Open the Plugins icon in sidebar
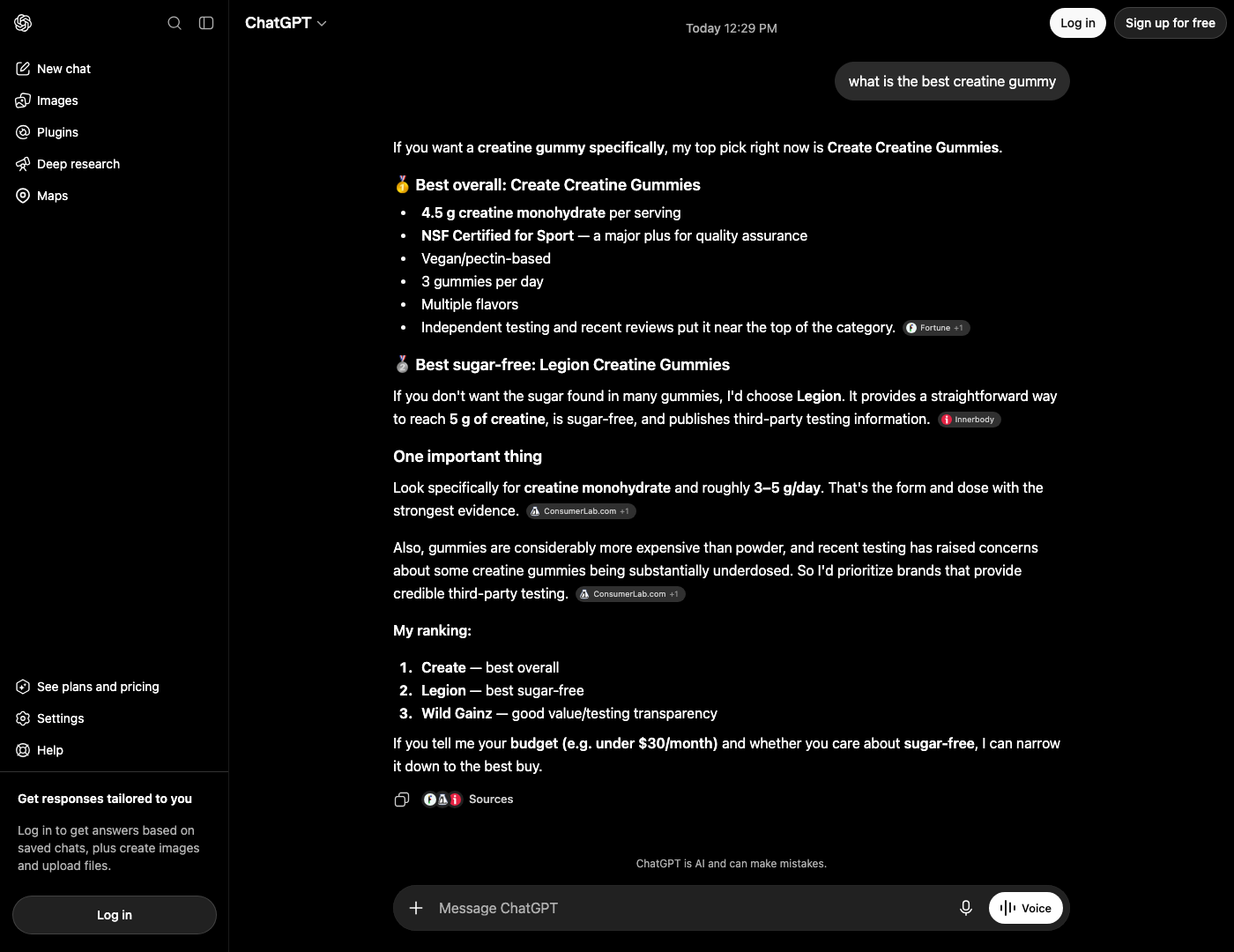 [23, 132]
